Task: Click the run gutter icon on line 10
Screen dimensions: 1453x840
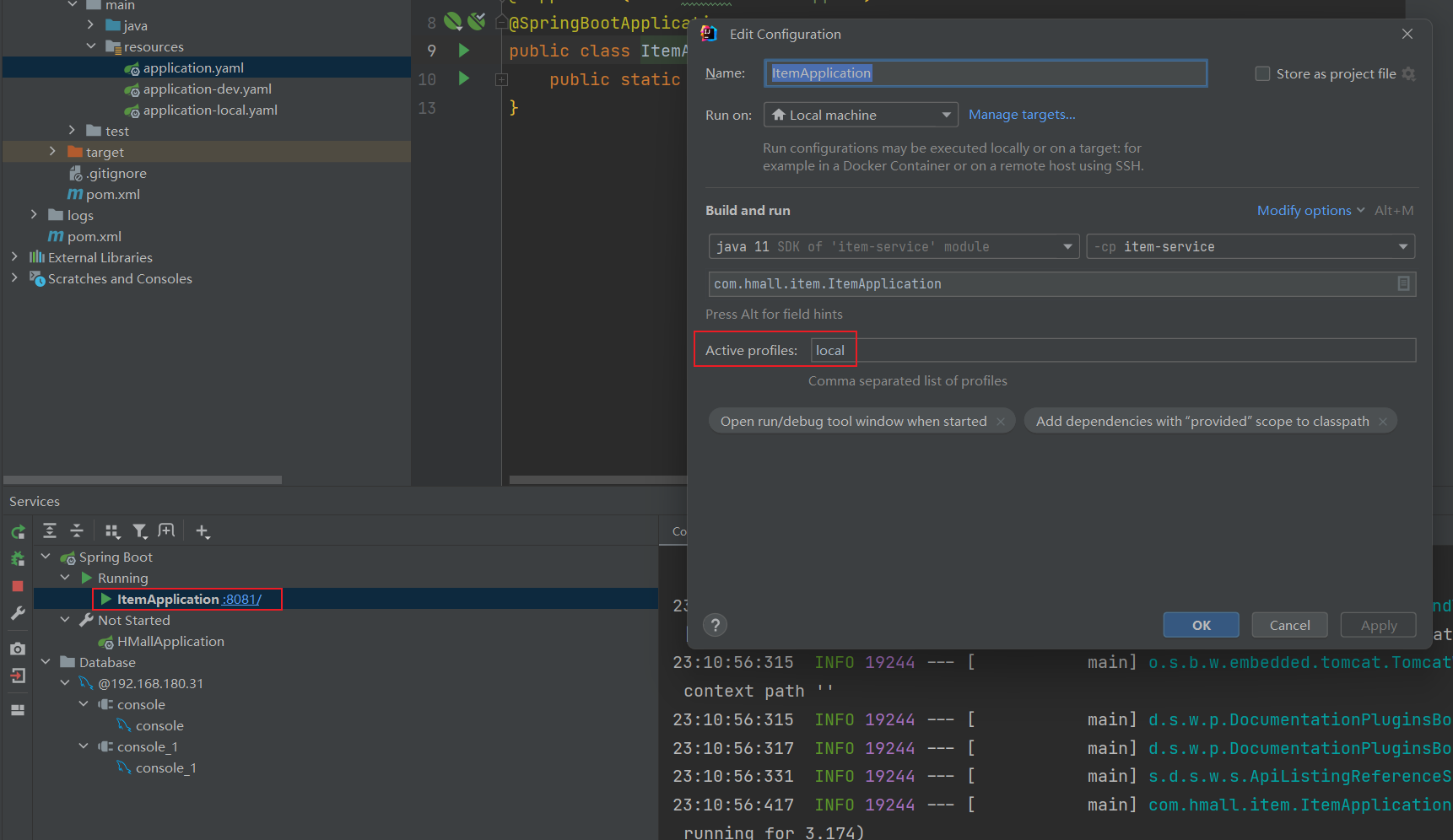Action: (x=463, y=78)
